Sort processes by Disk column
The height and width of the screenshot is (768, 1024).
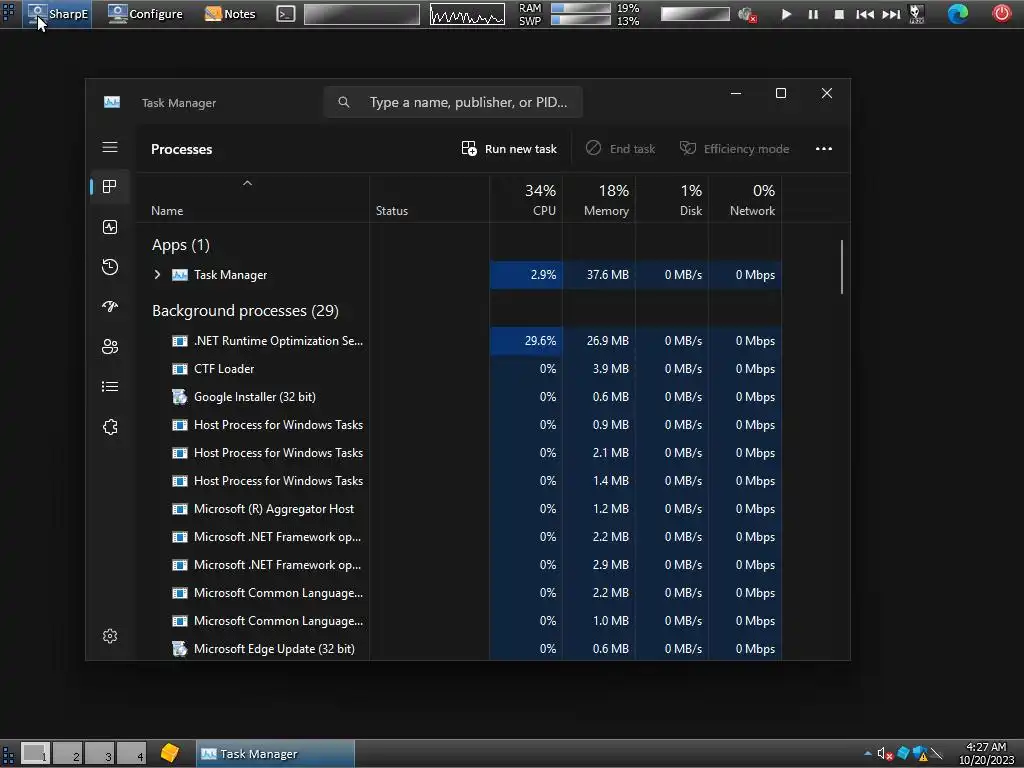673,200
